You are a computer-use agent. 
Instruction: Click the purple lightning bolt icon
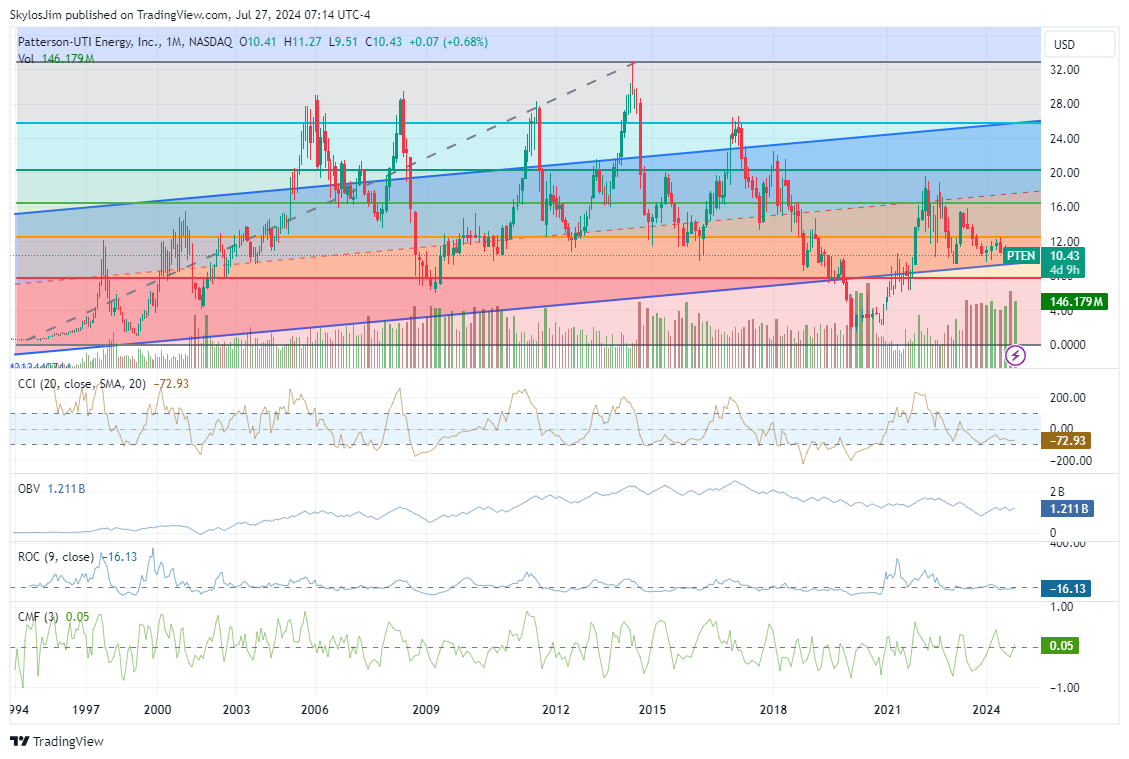pos(1016,355)
